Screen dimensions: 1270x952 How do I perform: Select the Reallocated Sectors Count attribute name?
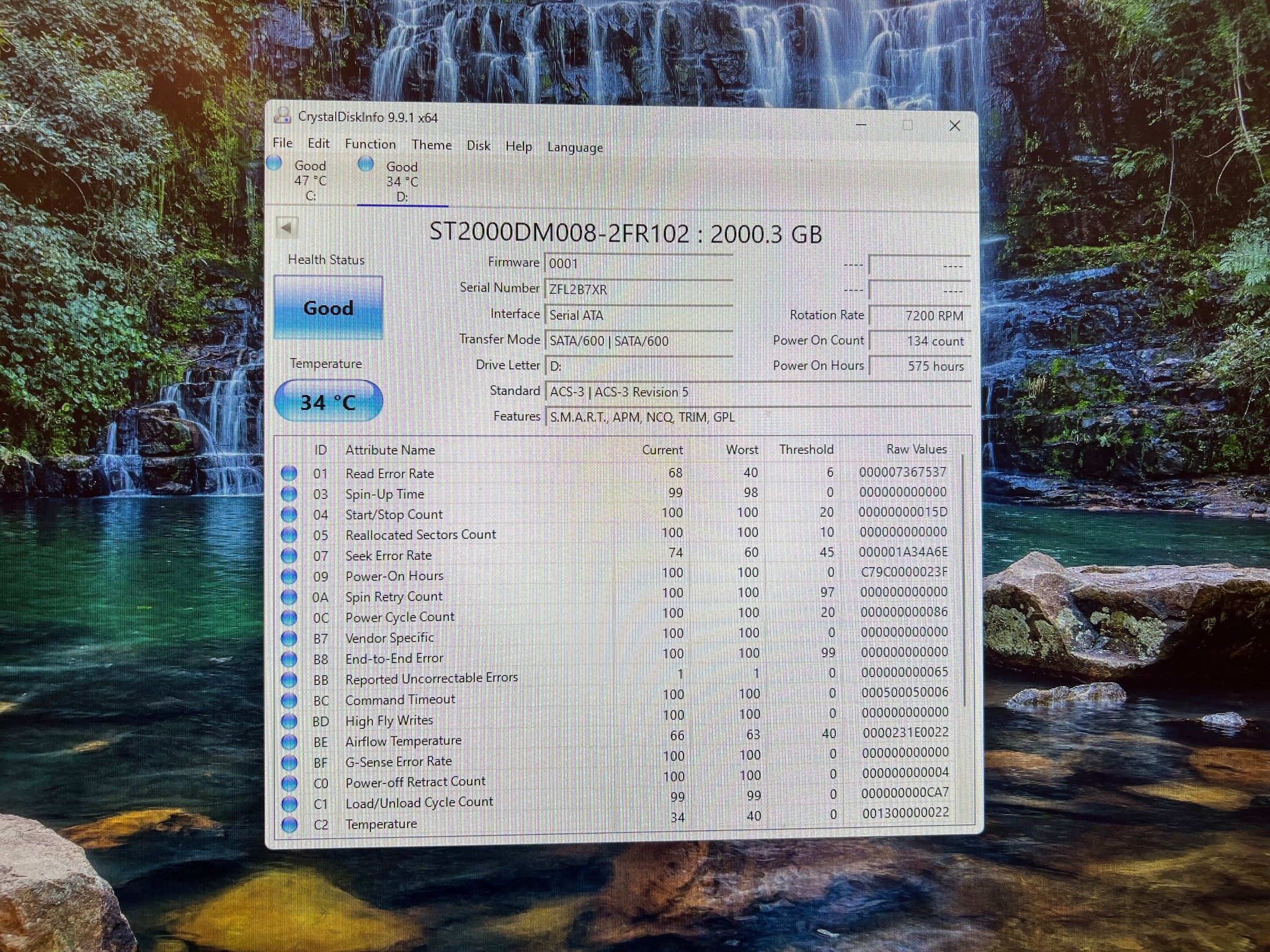pyautogui.click(x=420, y=534)
